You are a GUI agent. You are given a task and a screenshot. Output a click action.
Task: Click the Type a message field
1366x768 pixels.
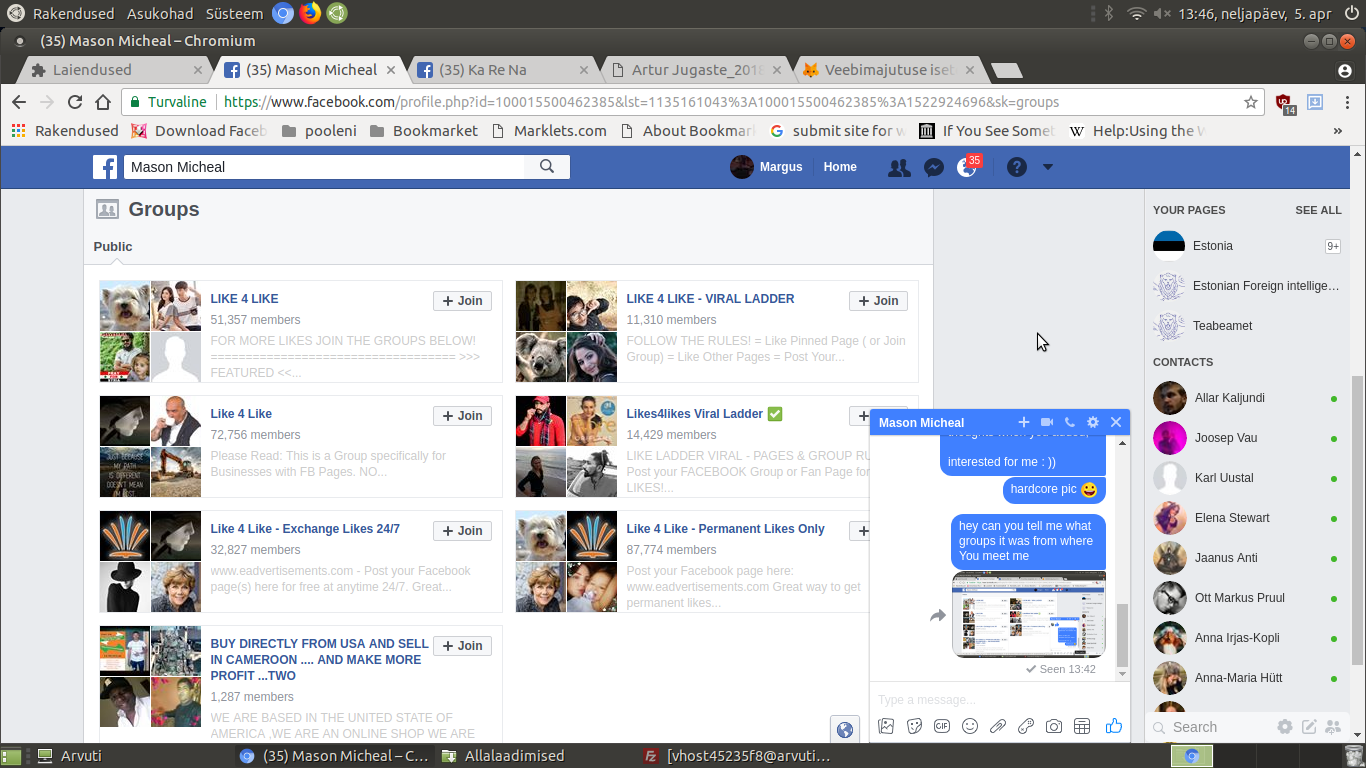pyautogui.click(x=999, y=699)
